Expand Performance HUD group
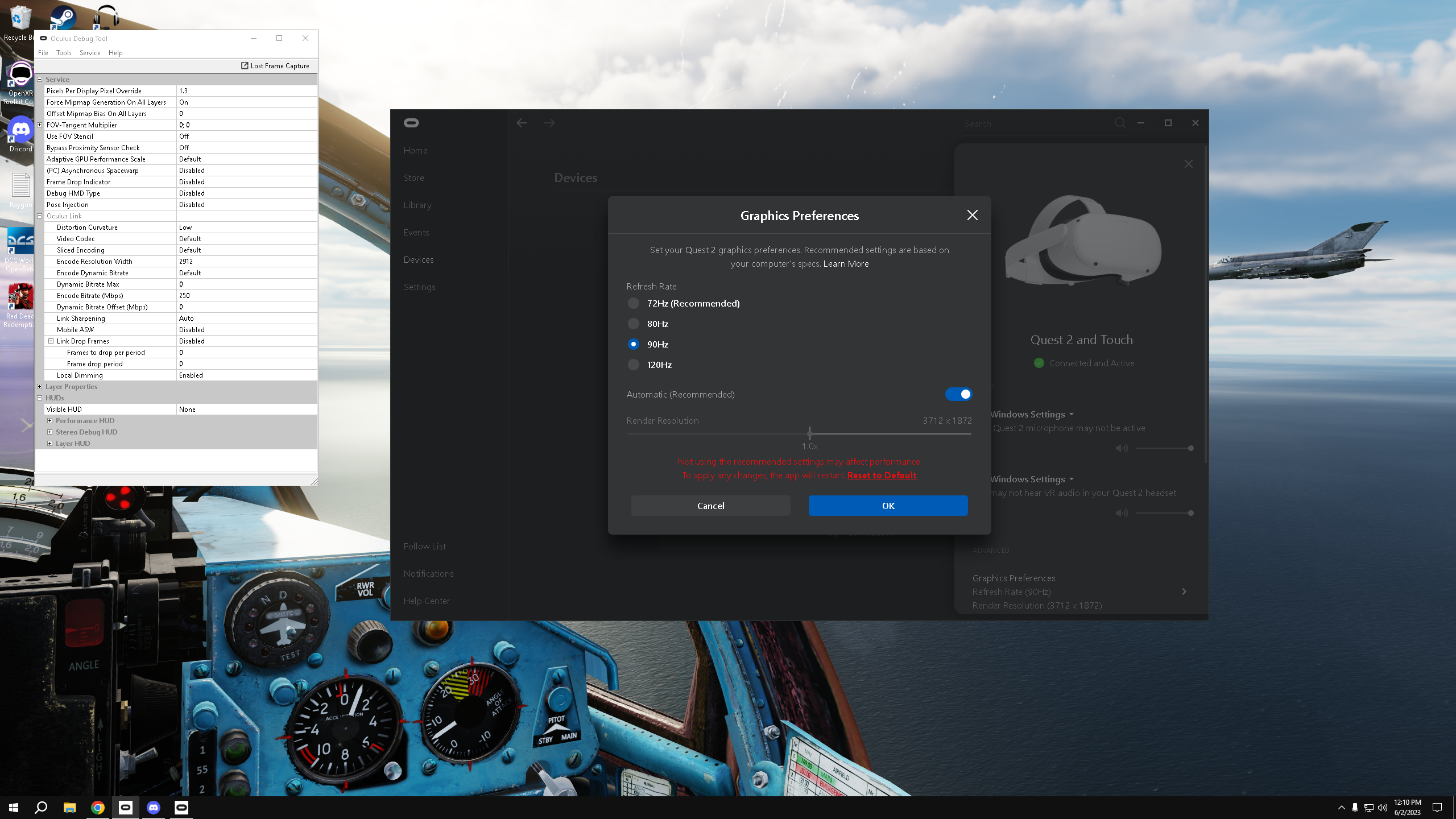The height and width of the screenshot is (819, 1456). [50, 421]
